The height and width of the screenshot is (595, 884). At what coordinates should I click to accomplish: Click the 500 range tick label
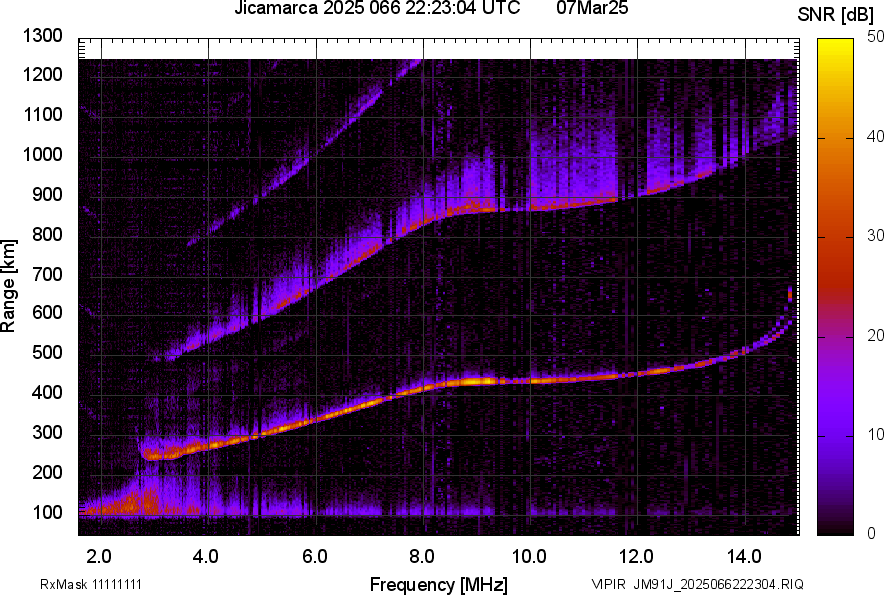click(x=47, y=353)
